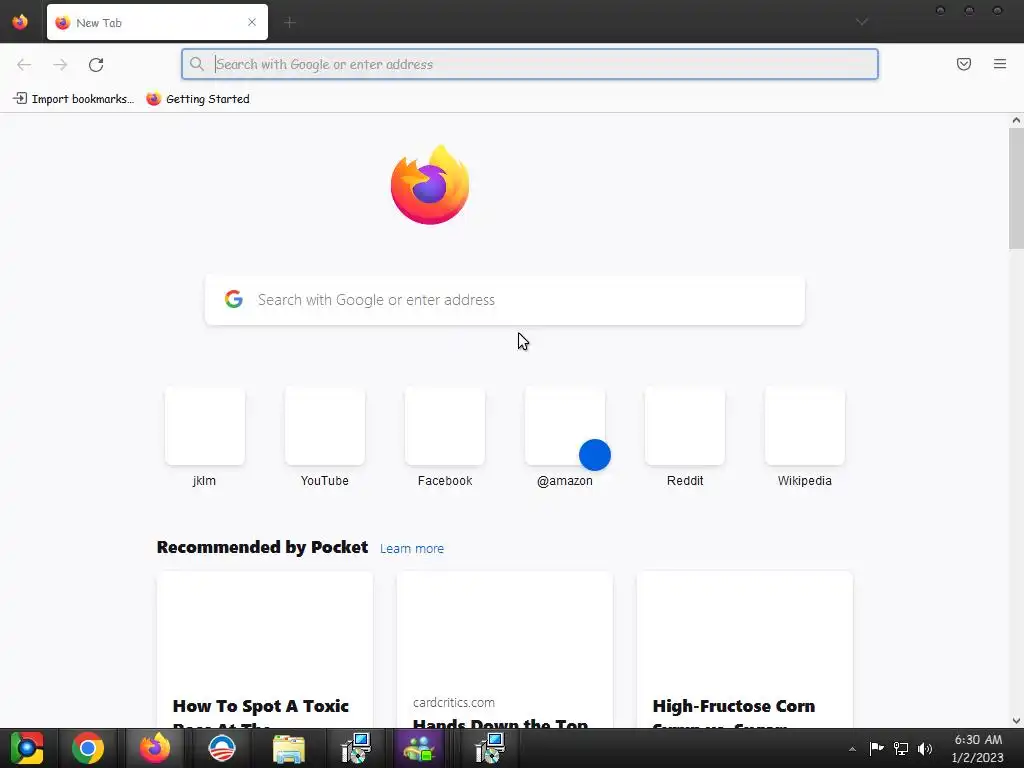Open Action Center flag icon
Image resolution: width=1024 pixels, height=768 pixels.
(x=876, y=749)
